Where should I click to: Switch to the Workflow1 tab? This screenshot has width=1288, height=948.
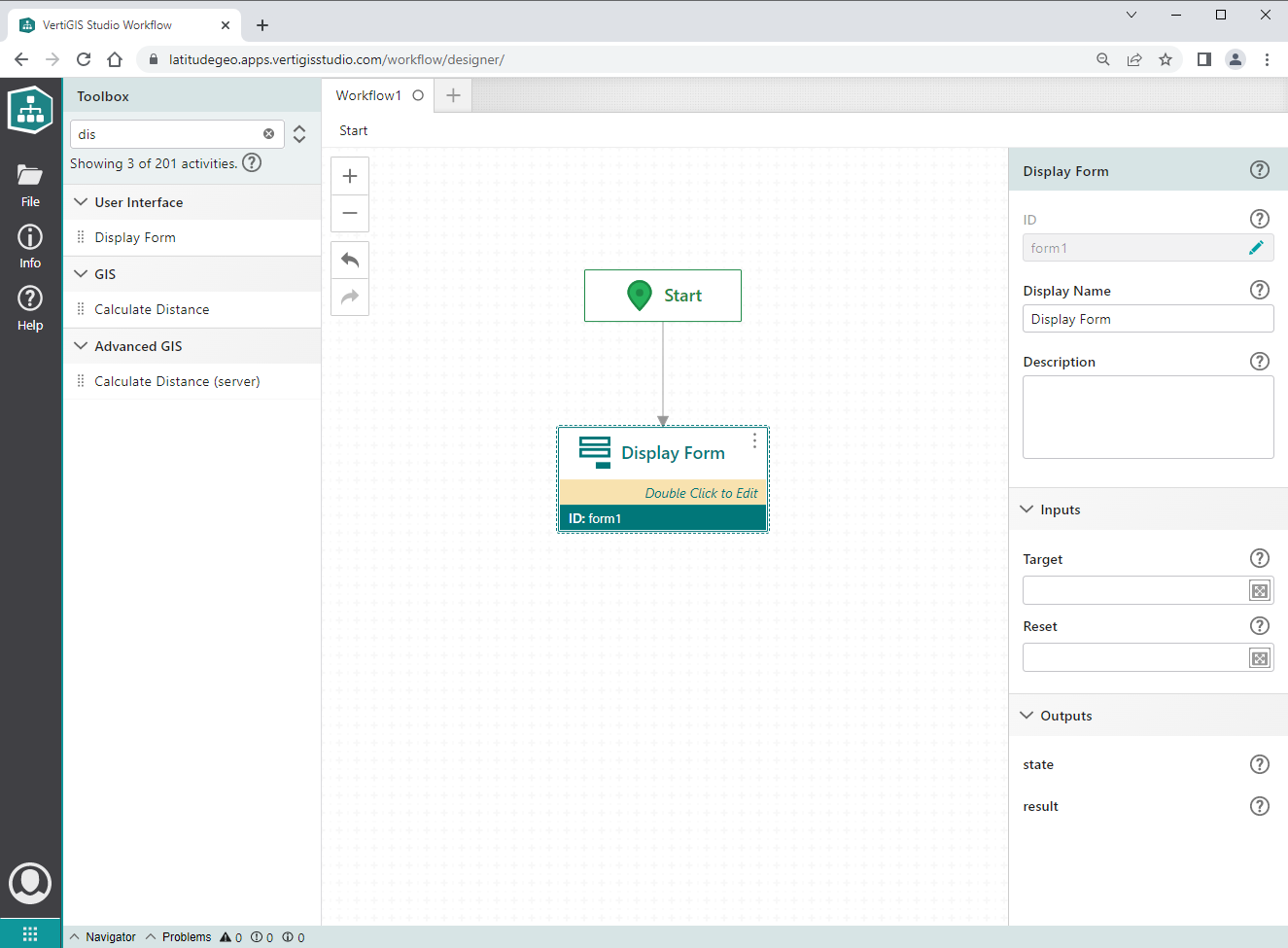pos(368,95)
